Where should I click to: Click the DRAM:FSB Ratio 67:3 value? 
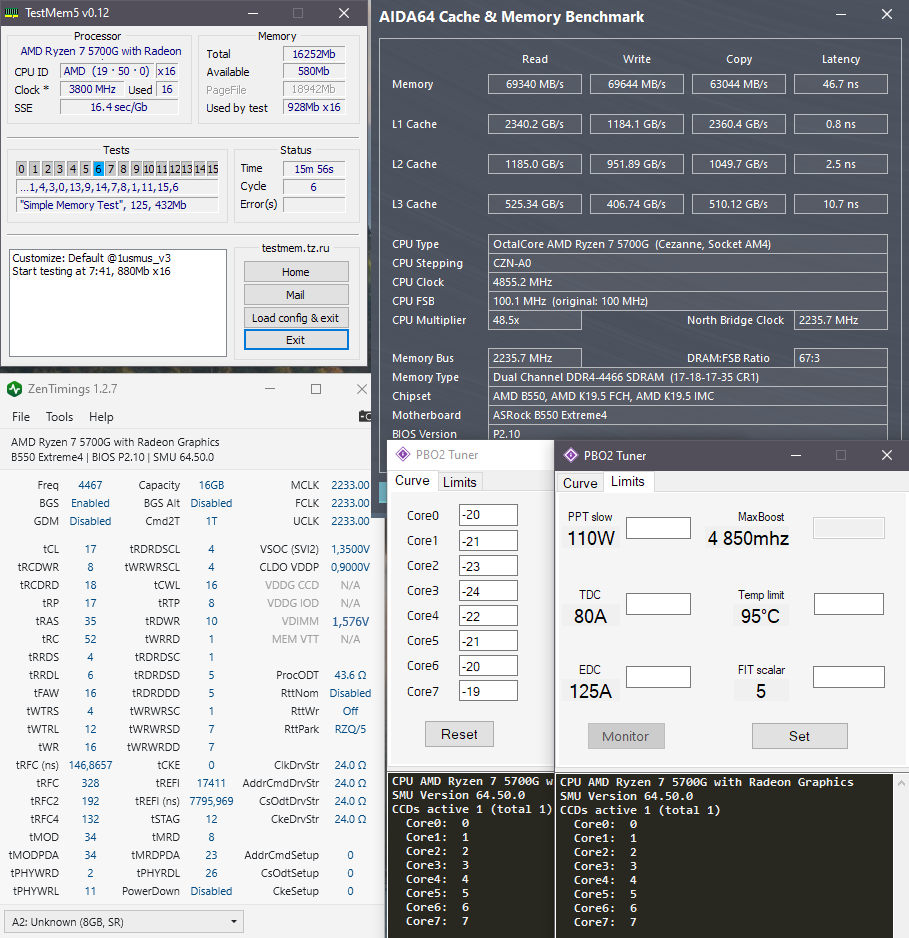click(841, 358)
